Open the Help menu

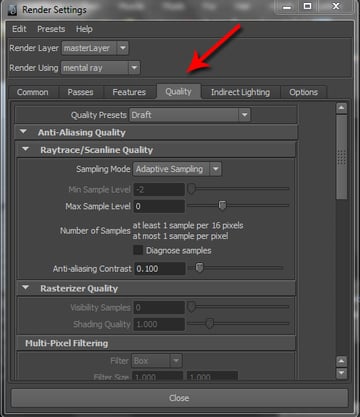(x=84, y=29)
